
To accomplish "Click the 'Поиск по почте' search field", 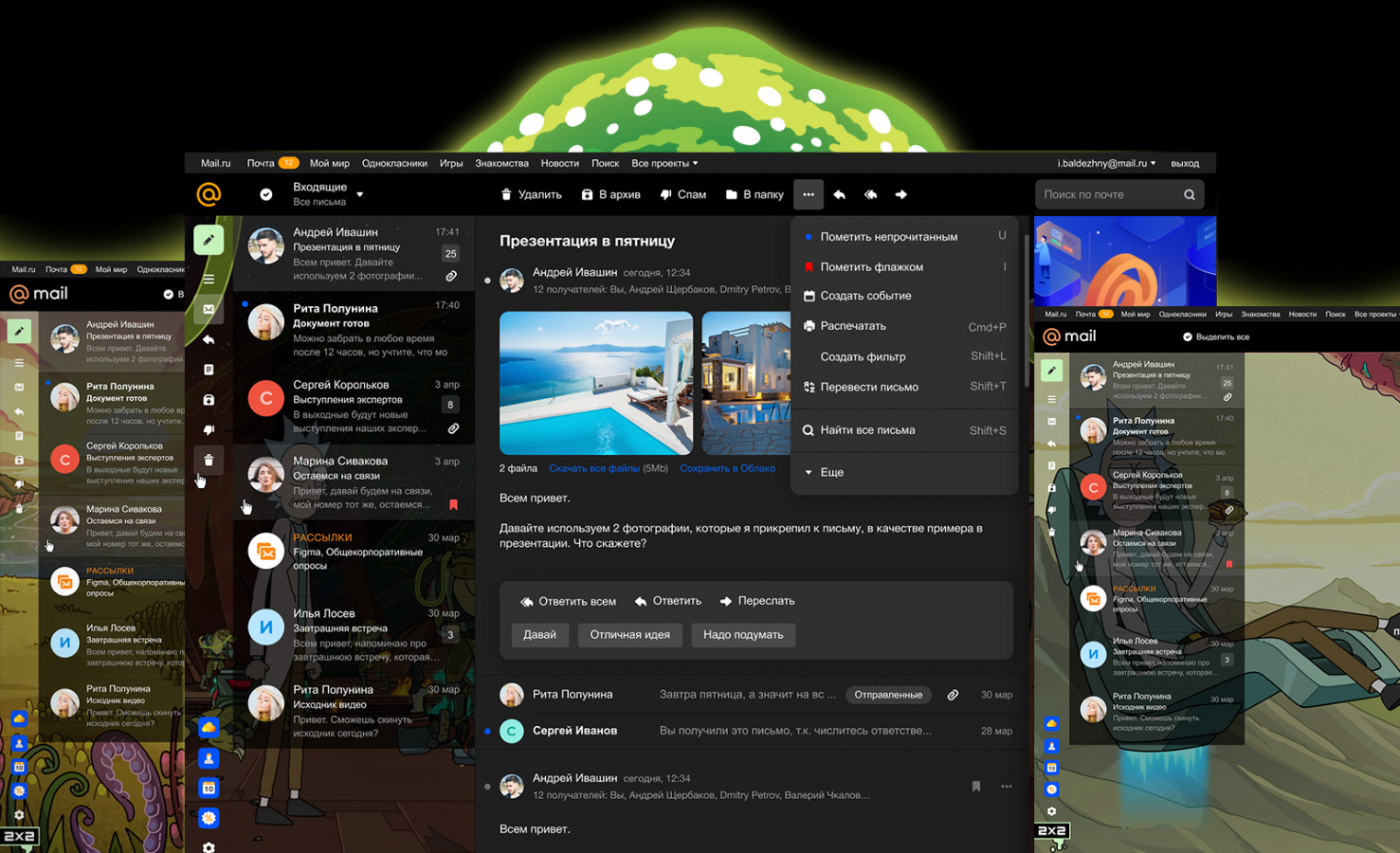I will coord(1119,194).
